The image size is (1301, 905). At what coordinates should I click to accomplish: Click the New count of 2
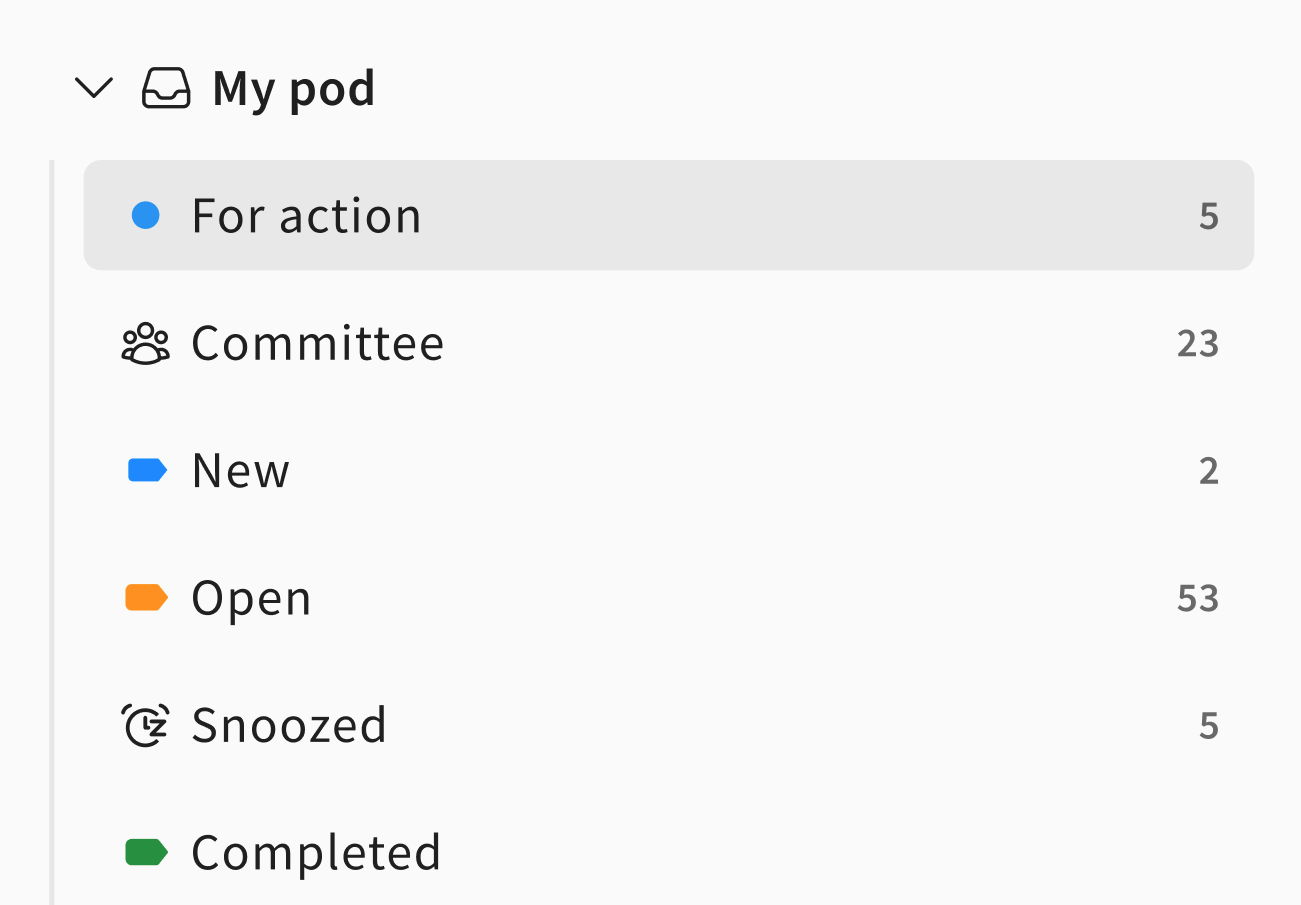coord(1208,470)
